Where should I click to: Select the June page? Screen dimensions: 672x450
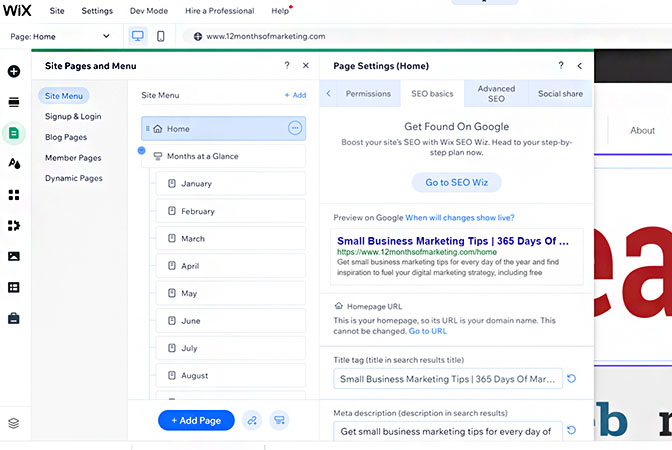231,321
